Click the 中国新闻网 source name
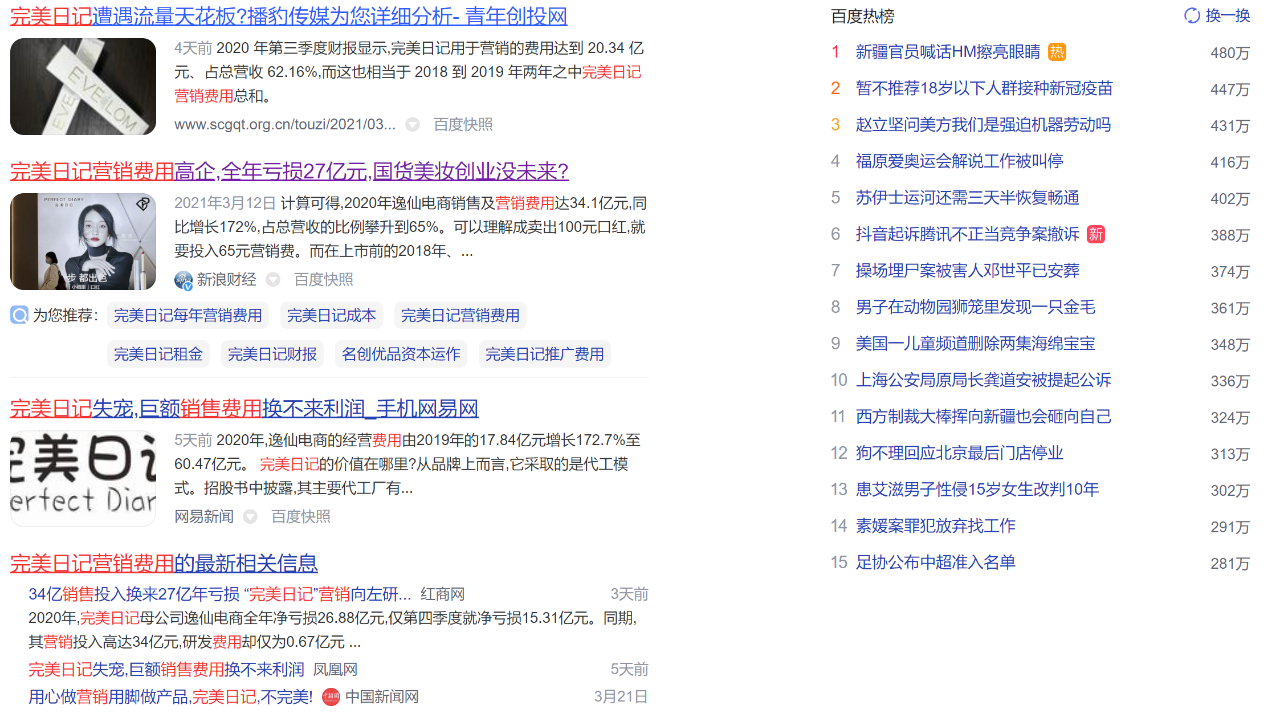The image size is (1280, 713). point(382,697)
